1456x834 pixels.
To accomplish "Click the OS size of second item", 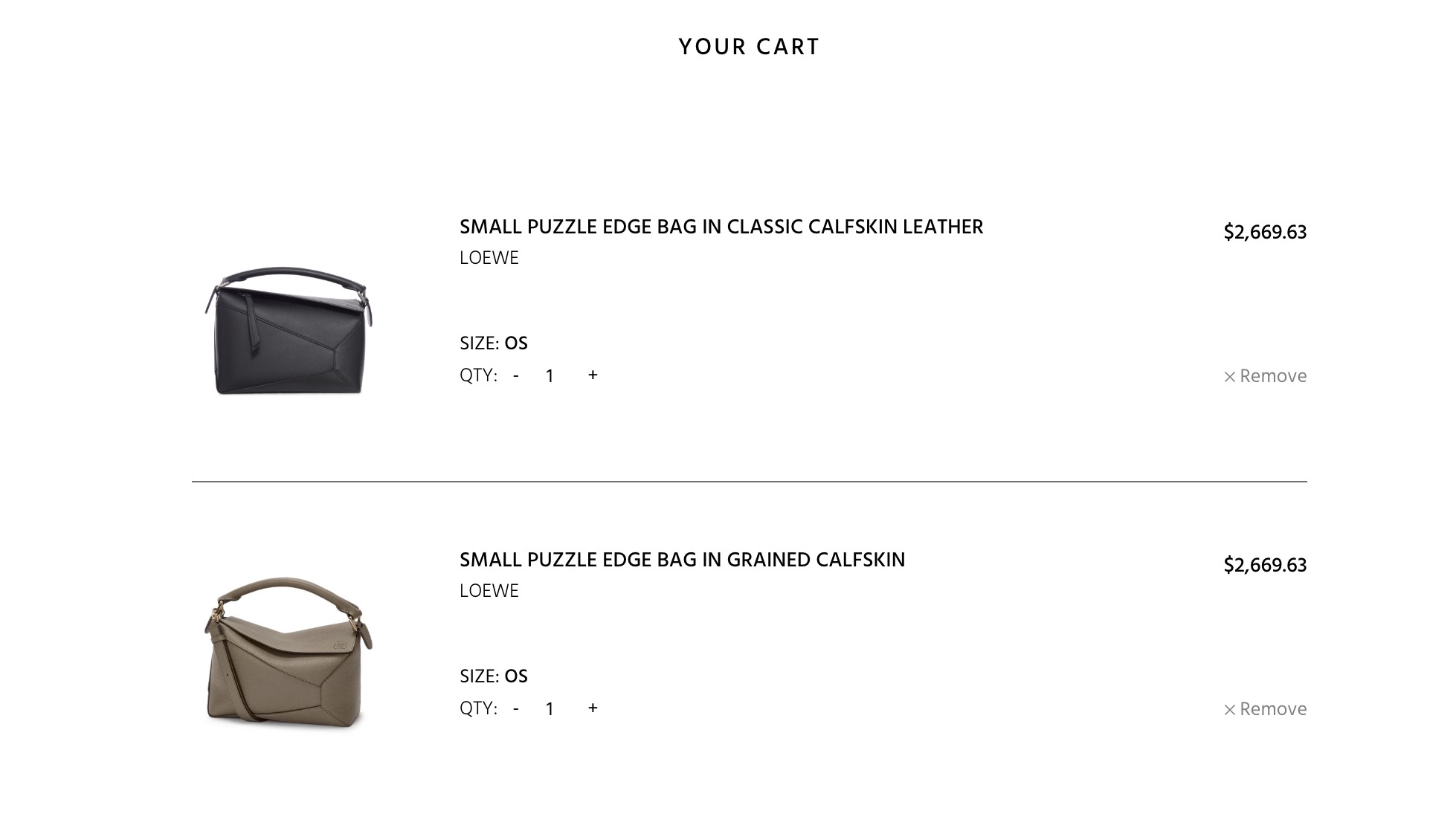I will pyautogui.click(x=516, y=676).
